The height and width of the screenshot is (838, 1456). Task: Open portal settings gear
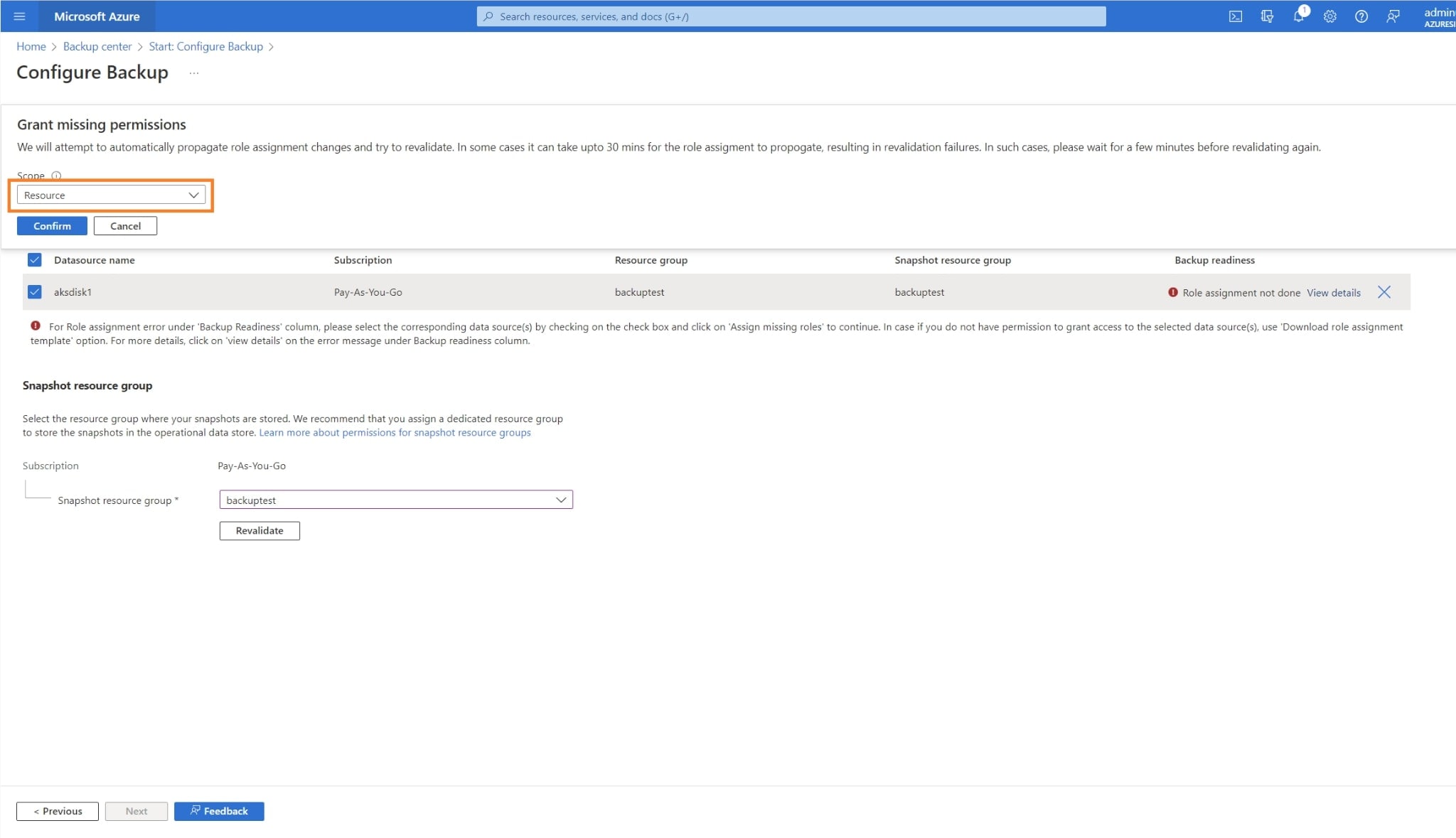(1329, 16)
